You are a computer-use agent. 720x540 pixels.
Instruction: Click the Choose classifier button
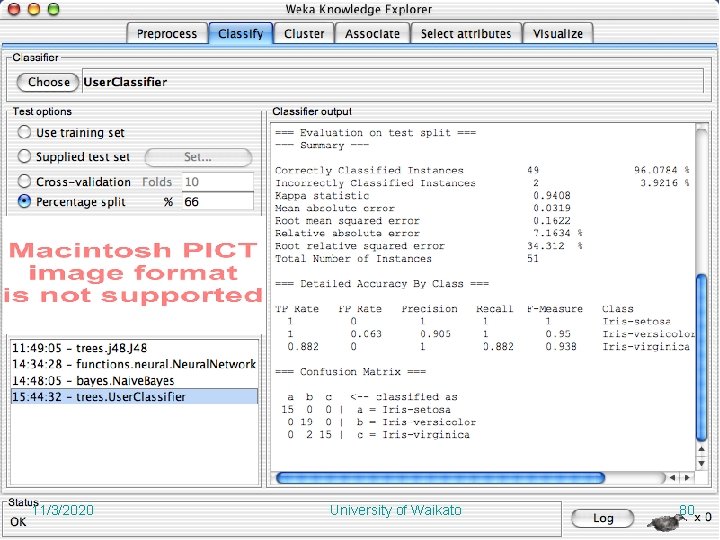point(48,82)
